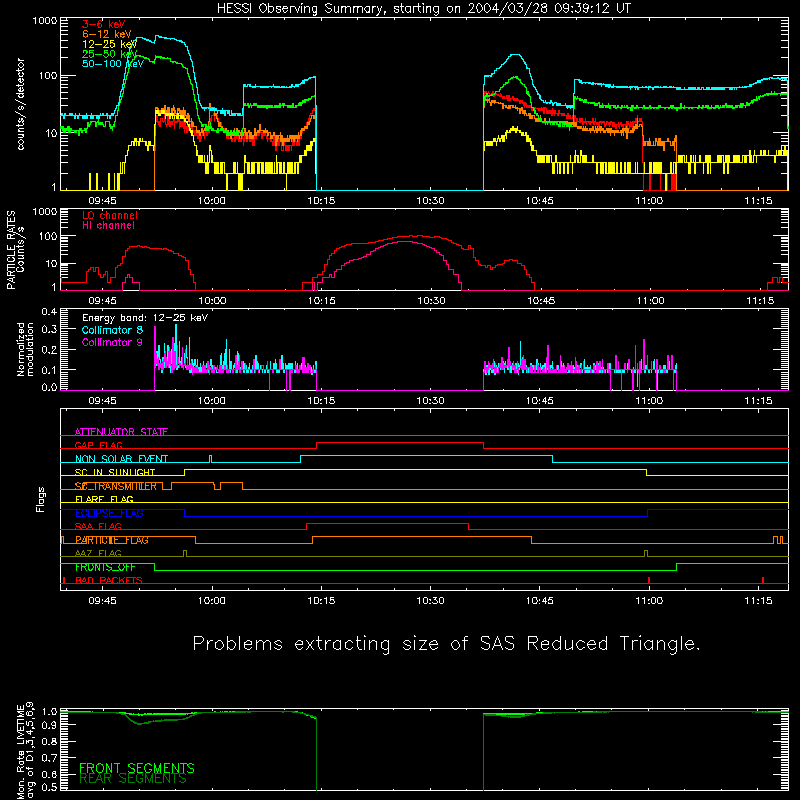Select the LO channel legend label
The height and width of the screenshot is (800, 800).
(110, 215)
